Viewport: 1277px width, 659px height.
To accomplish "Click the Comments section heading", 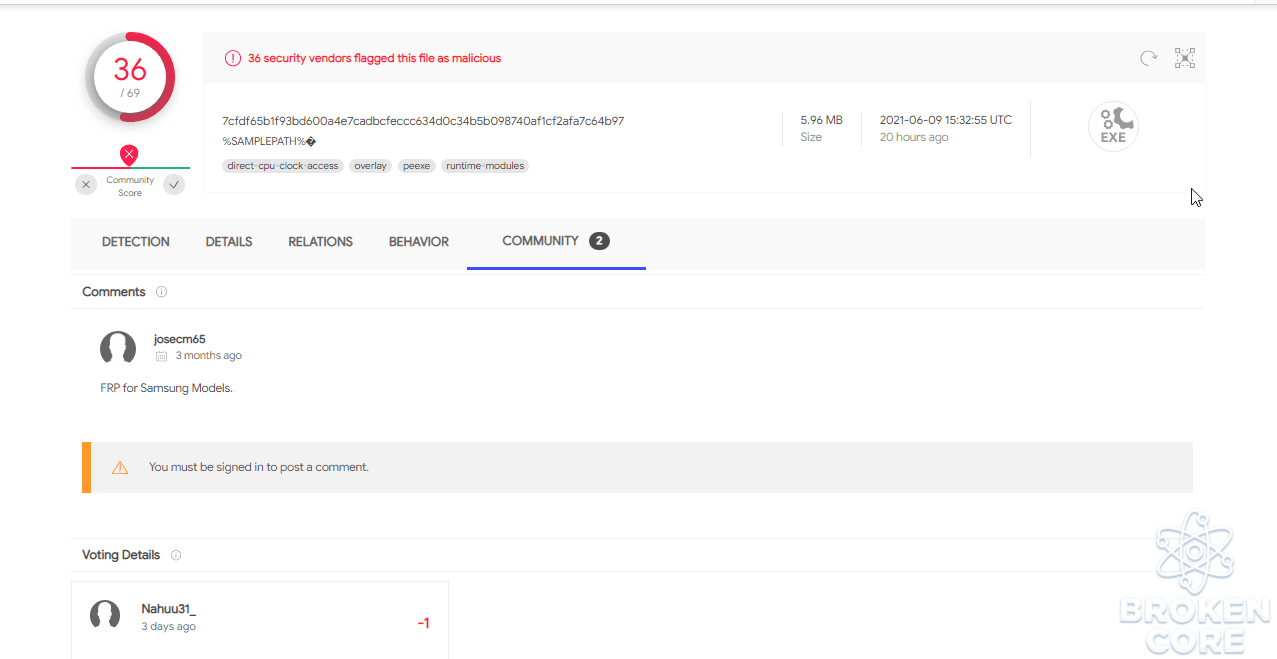I will 114,292.
